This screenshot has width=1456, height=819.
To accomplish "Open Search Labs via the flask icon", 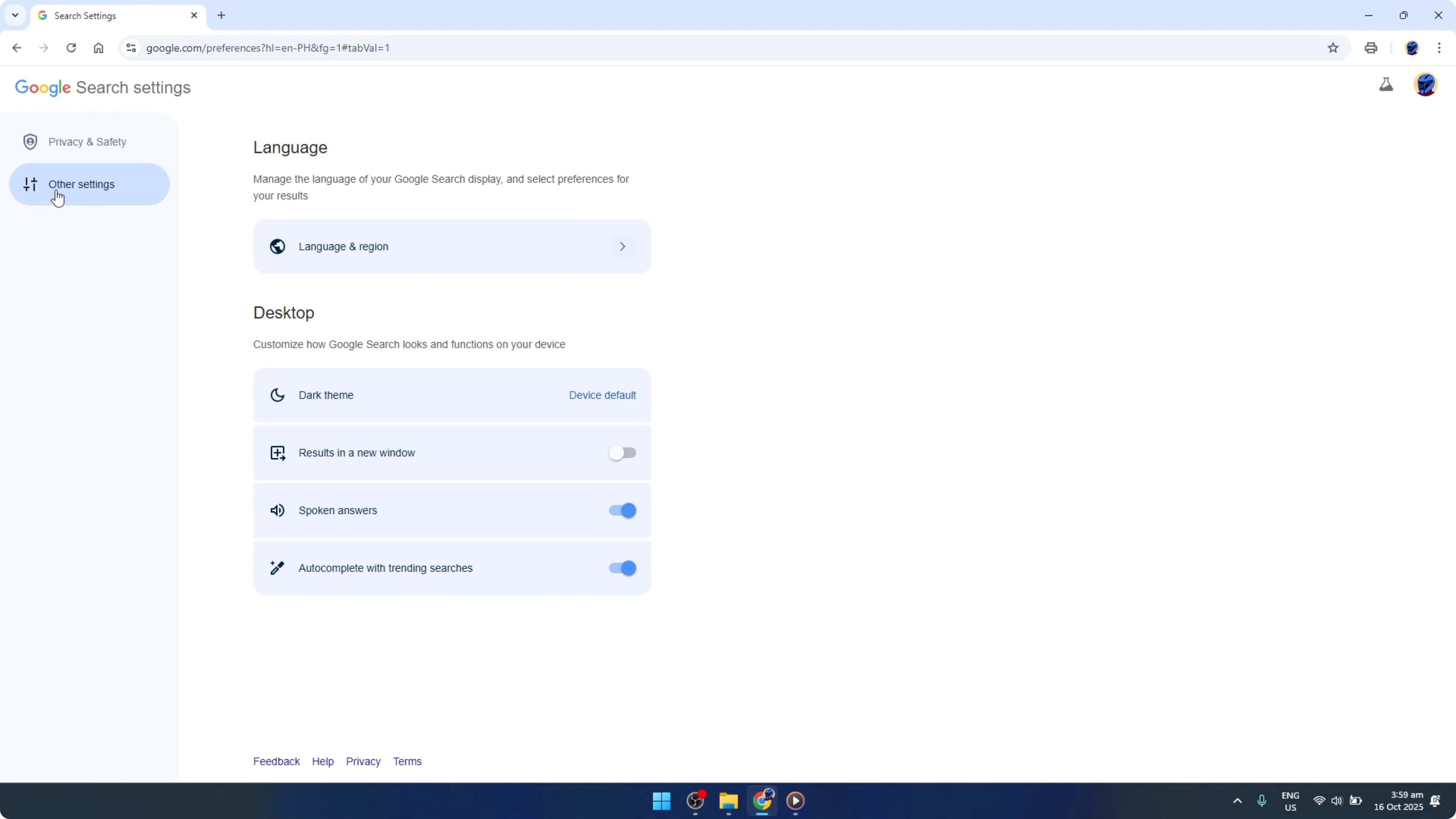I will [x=1386, y=85].
